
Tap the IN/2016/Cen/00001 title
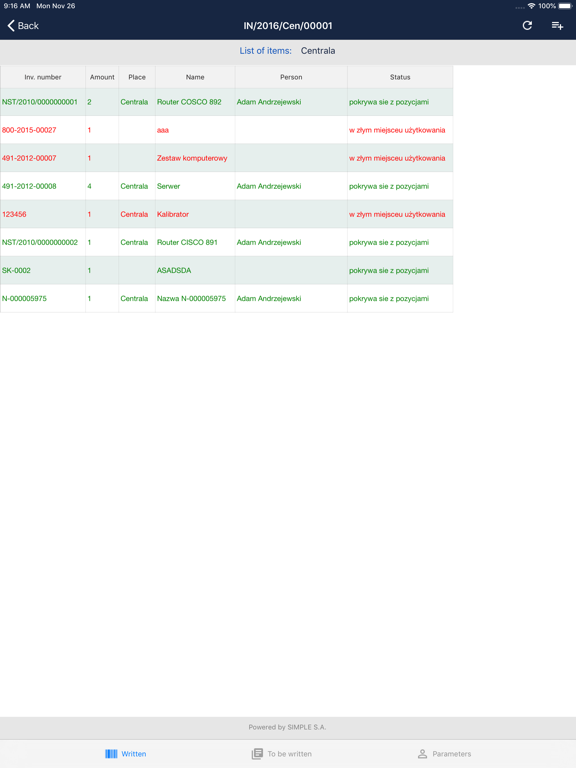tap(288, 25)
